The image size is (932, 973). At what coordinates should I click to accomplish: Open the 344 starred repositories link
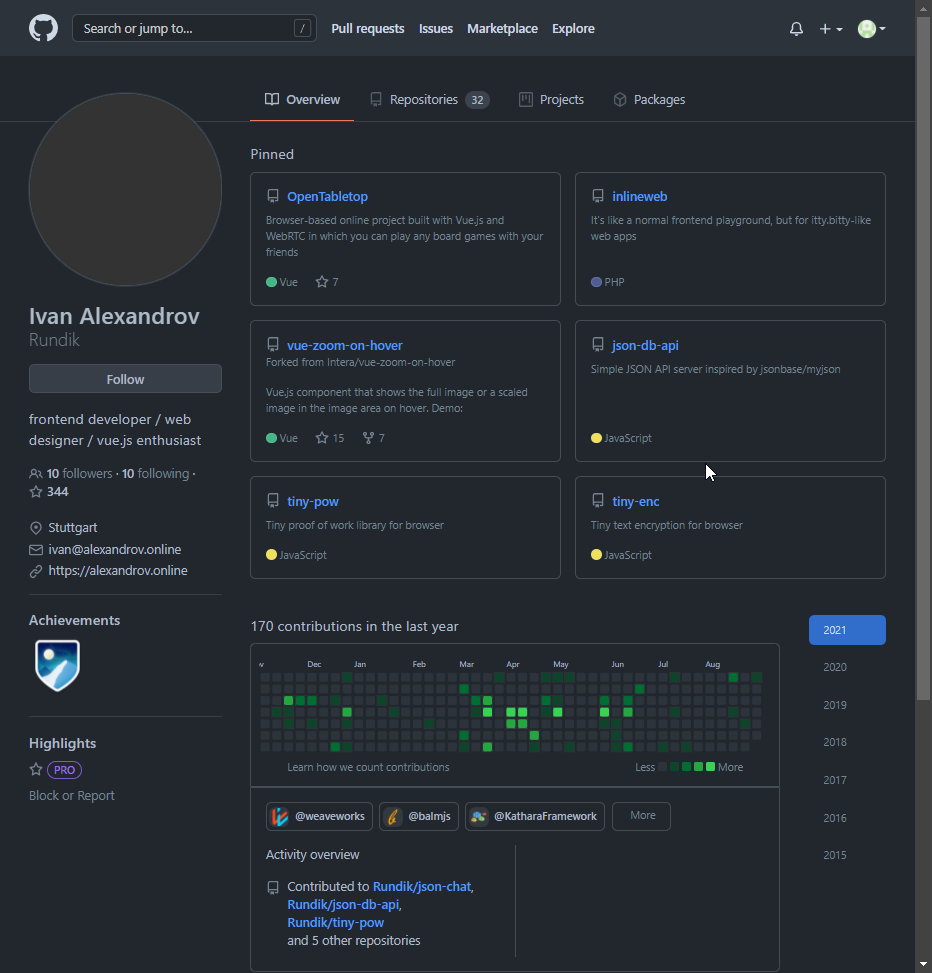pos(49,492)
